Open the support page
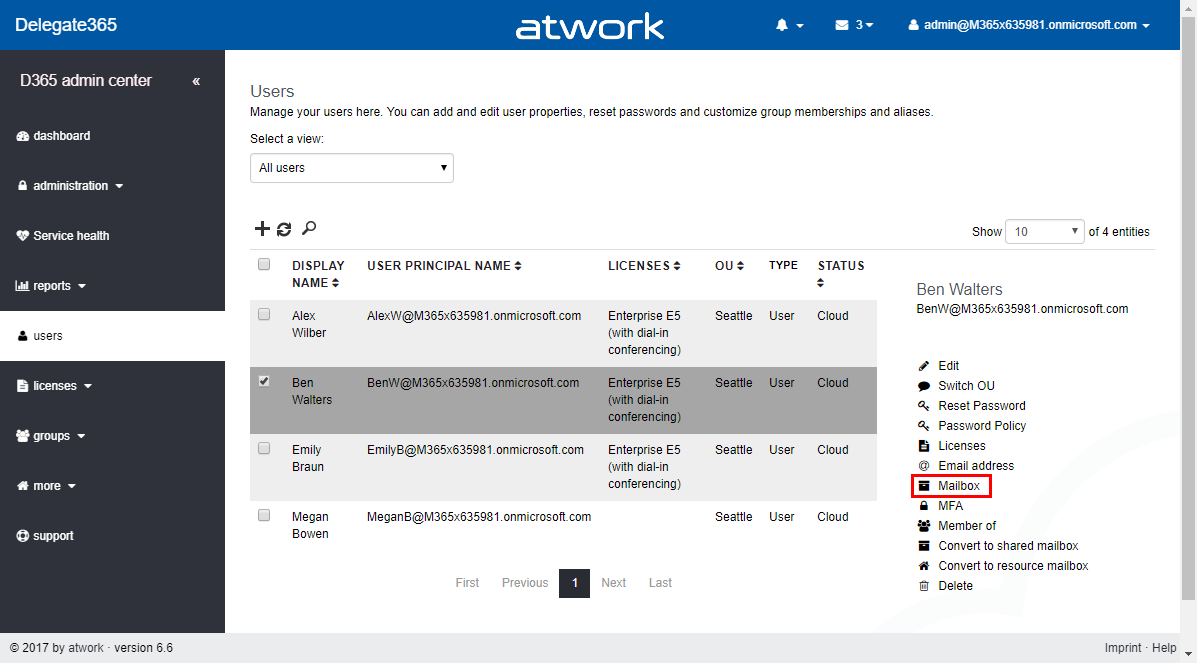This screenshot has height=663, width=1197. 45,536
